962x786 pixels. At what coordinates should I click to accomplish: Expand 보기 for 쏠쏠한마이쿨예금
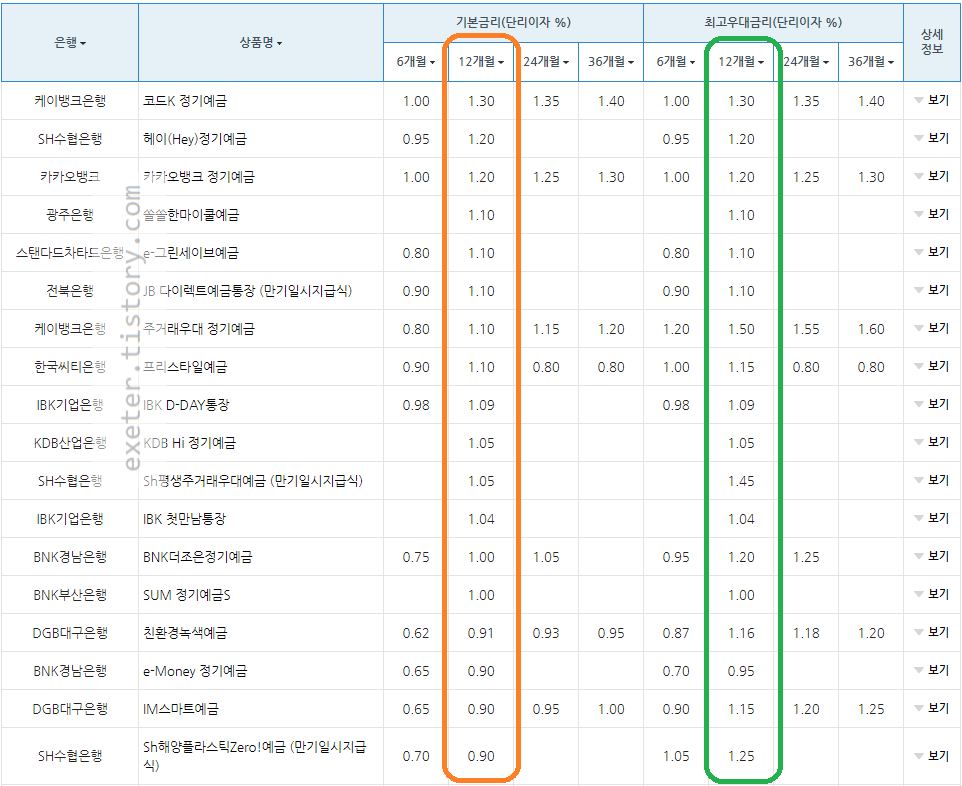click(932, 214)
